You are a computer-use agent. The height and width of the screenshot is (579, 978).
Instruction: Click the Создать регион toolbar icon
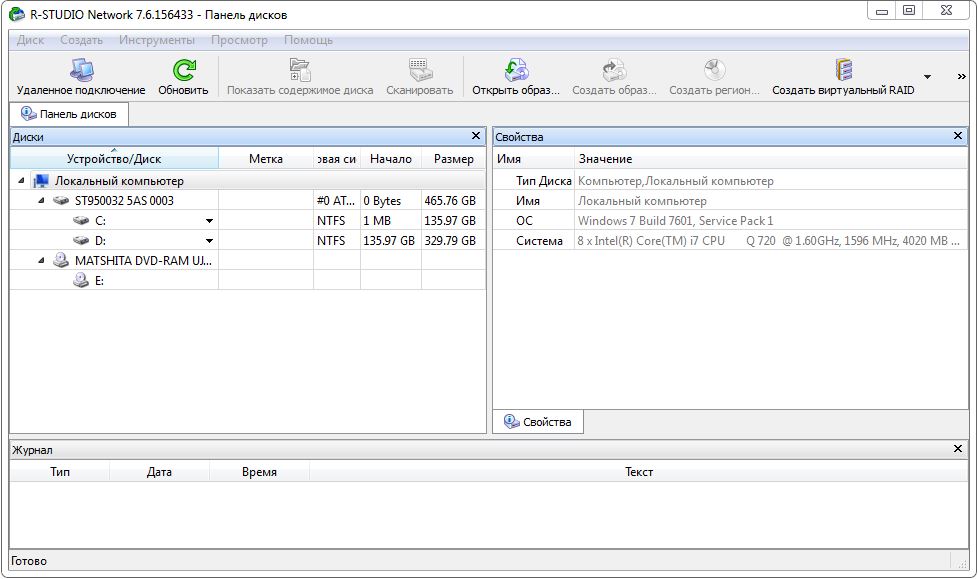[x=714, y=70]
